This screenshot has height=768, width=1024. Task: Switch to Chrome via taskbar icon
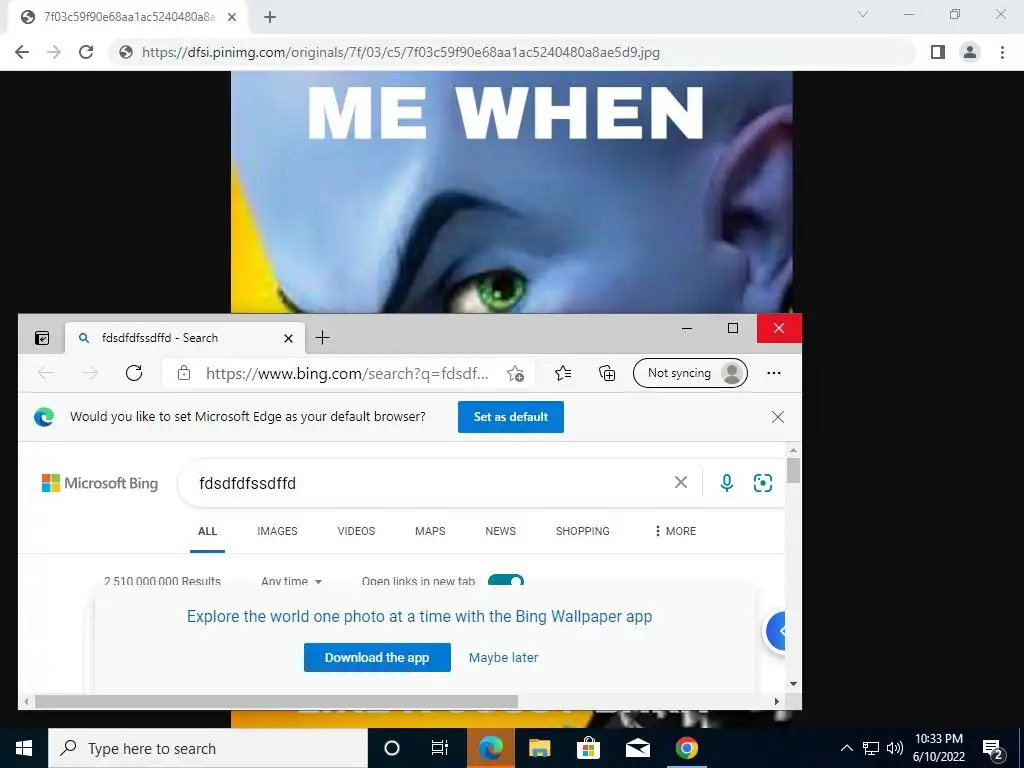pos(686,748)
